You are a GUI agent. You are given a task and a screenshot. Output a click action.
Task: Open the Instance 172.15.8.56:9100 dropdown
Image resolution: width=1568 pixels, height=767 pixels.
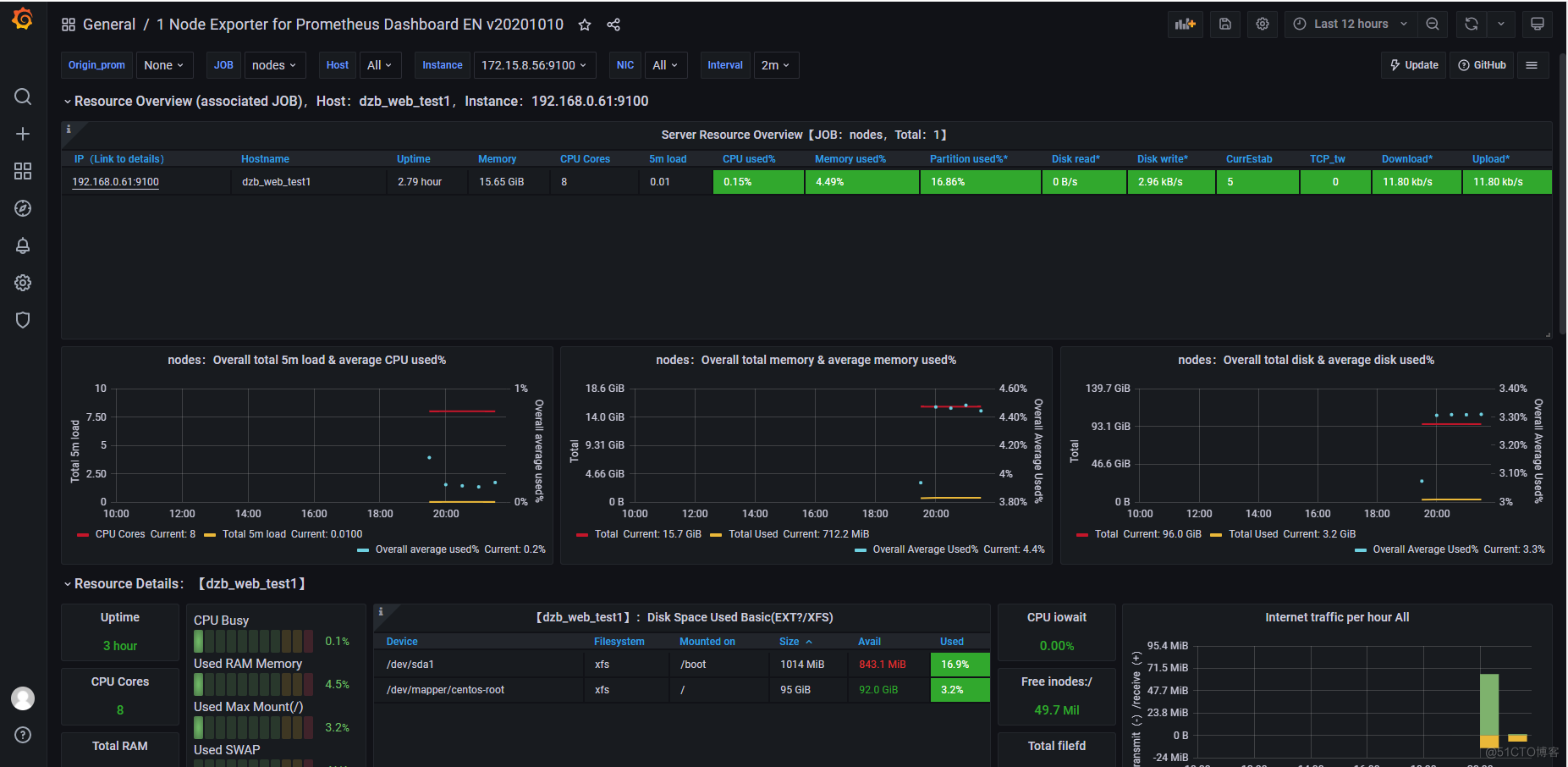(x=535, y=65)
